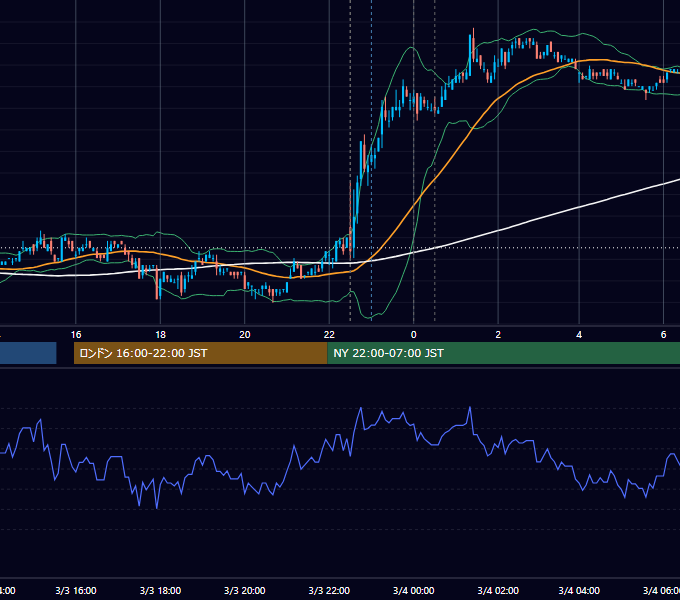
Task: Click the '22' hour label on price chart axis
Action: click(329, 335)
